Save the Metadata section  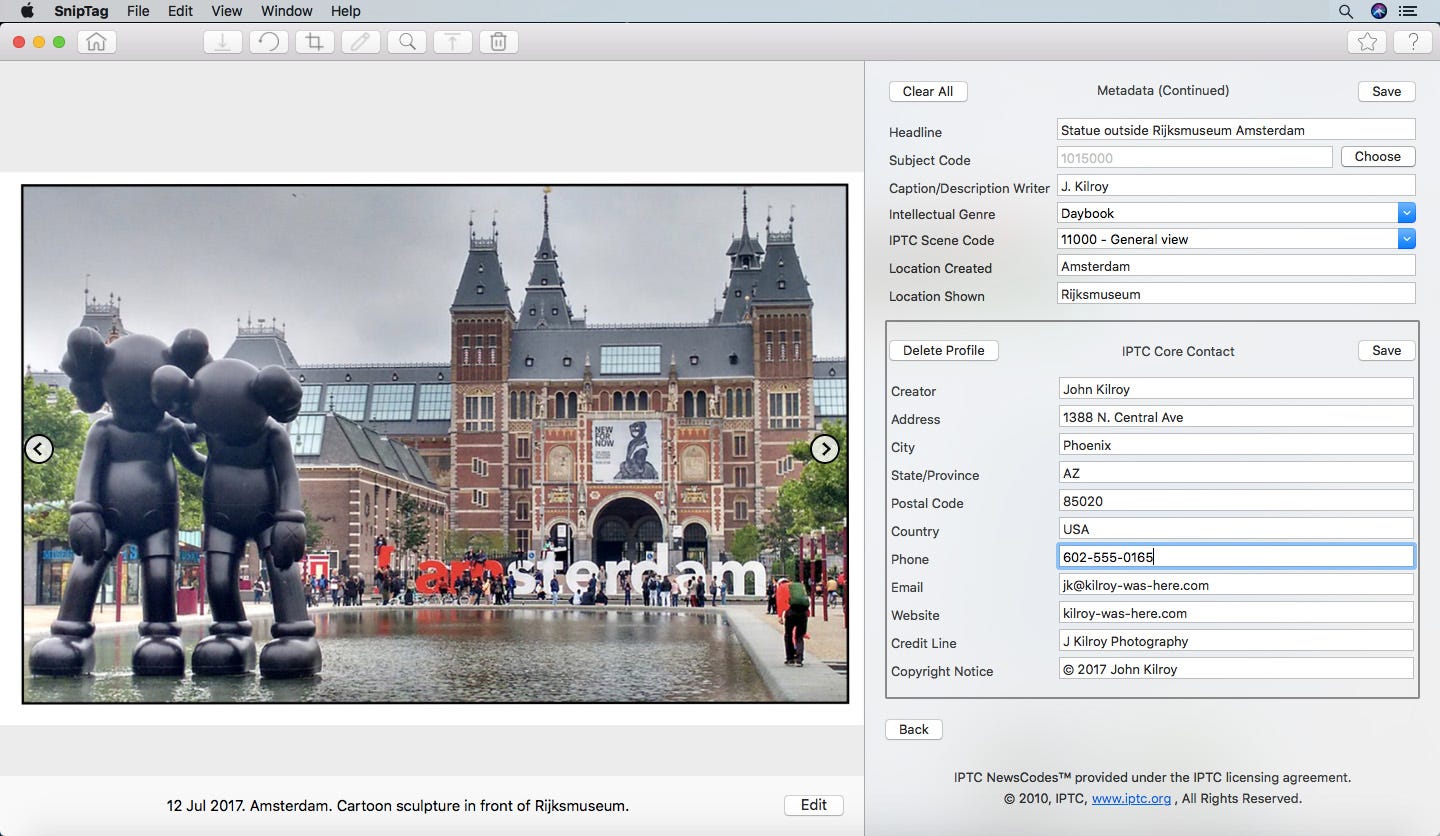pyautogui.click(x=1386, y=91)
